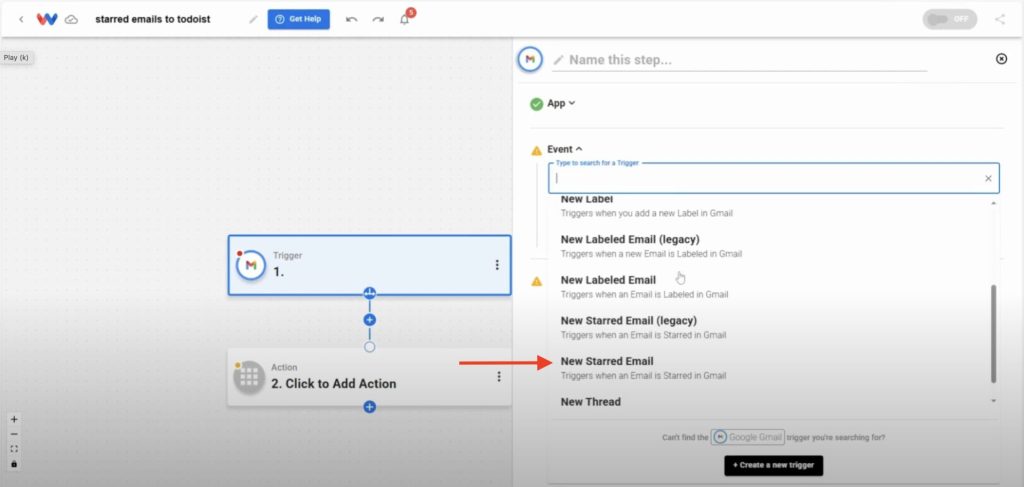Viewport: 1024px width, 487px height.
Task: Click the Google Gmail chip
Action: [748, 437]
